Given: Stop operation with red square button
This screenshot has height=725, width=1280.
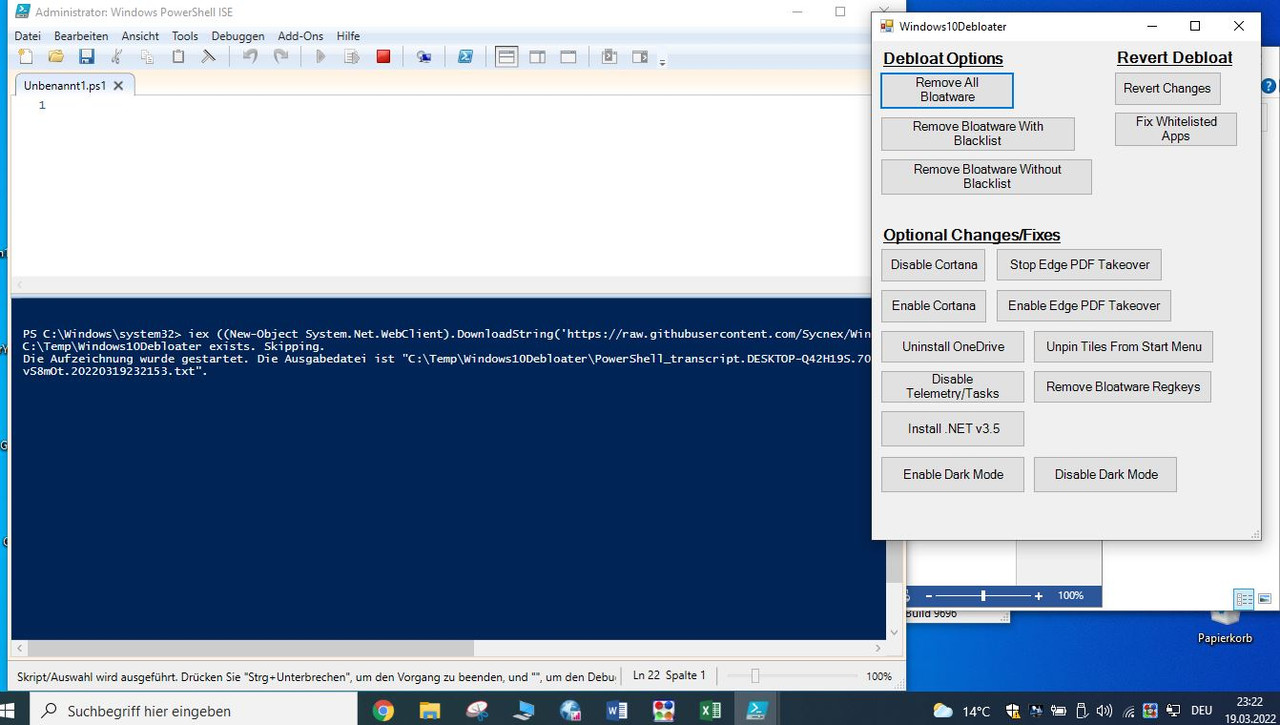Looking at the screenshot, I should [383, 57].
